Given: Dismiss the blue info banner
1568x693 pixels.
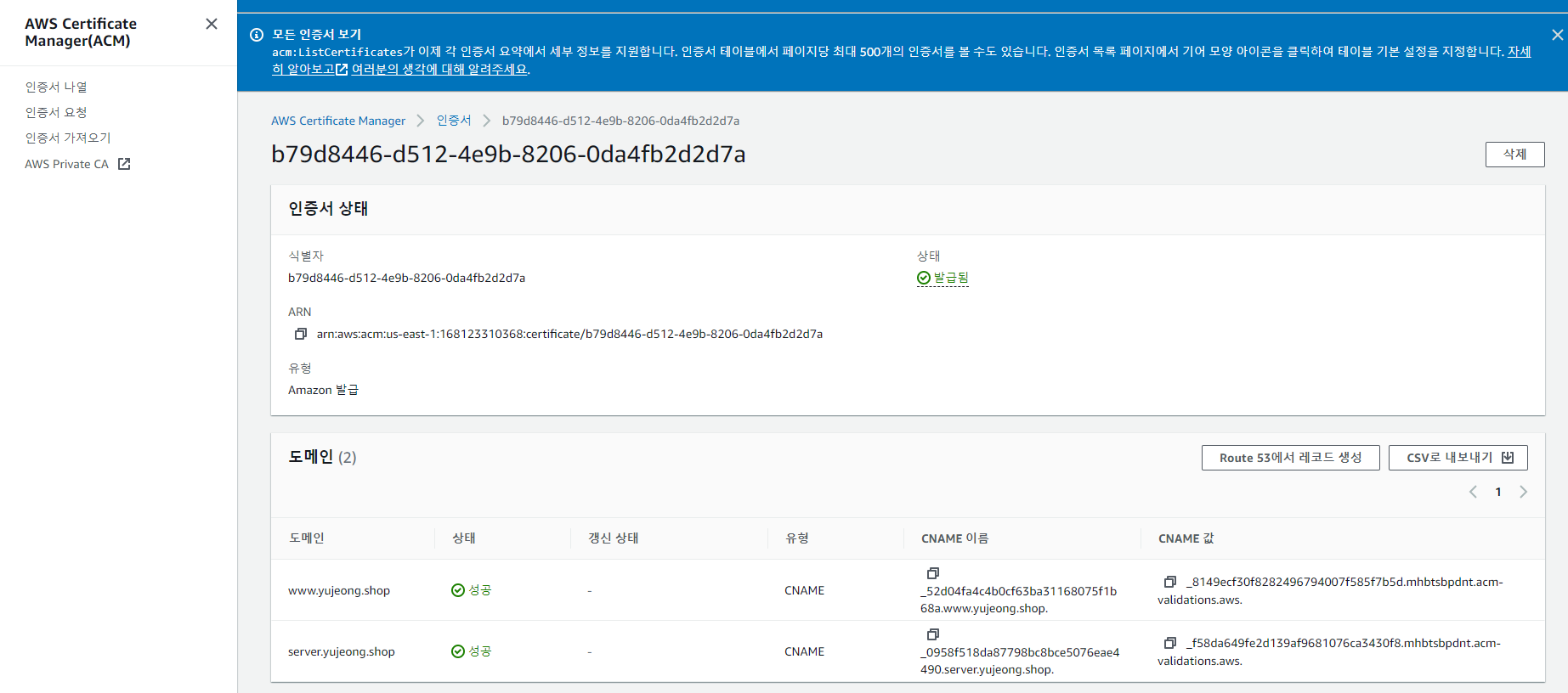Looking at the screenshot, I should [x=1557, y=35].
